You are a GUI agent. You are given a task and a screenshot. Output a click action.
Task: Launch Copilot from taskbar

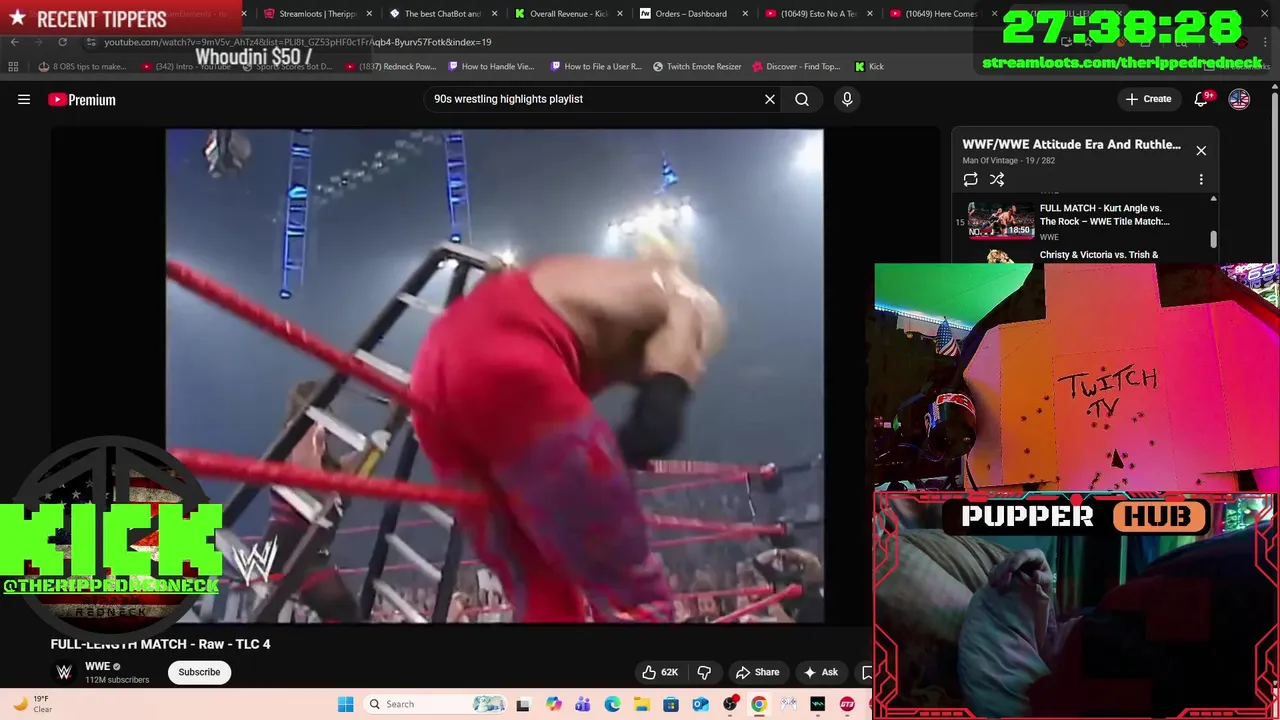point(554,704)
